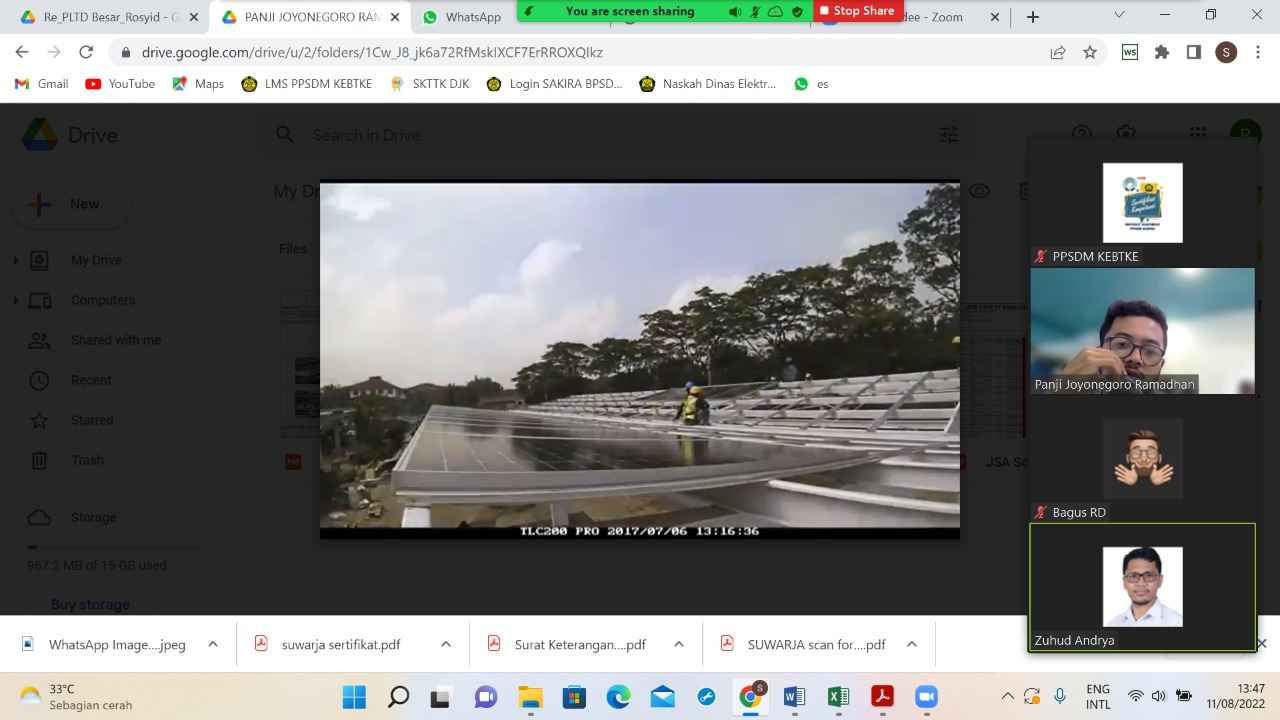The image size is (1280, 720).
Task: Open suwarja sertifikat.pdf download options arrow
Action: click(x=445, y=644)
